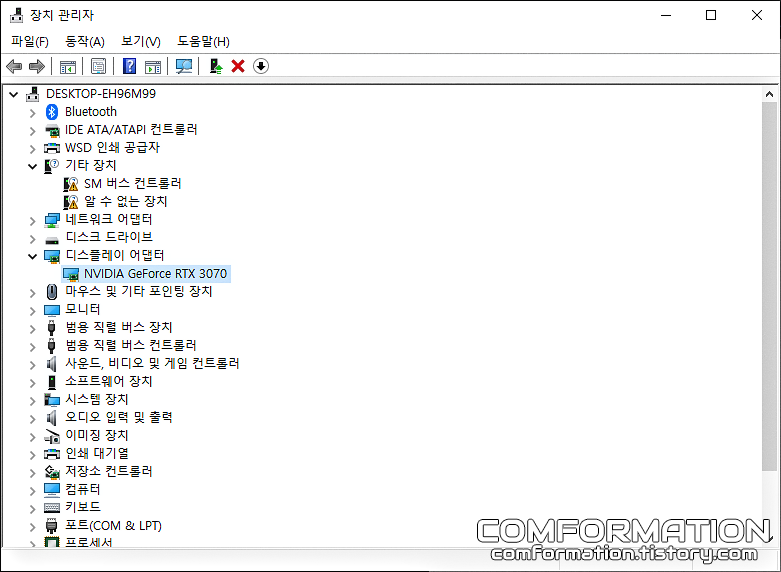Viewport: 781px width, 572px height.
Task: Toggle the action pane toolbar icon
Action: [x=153, y=66]
